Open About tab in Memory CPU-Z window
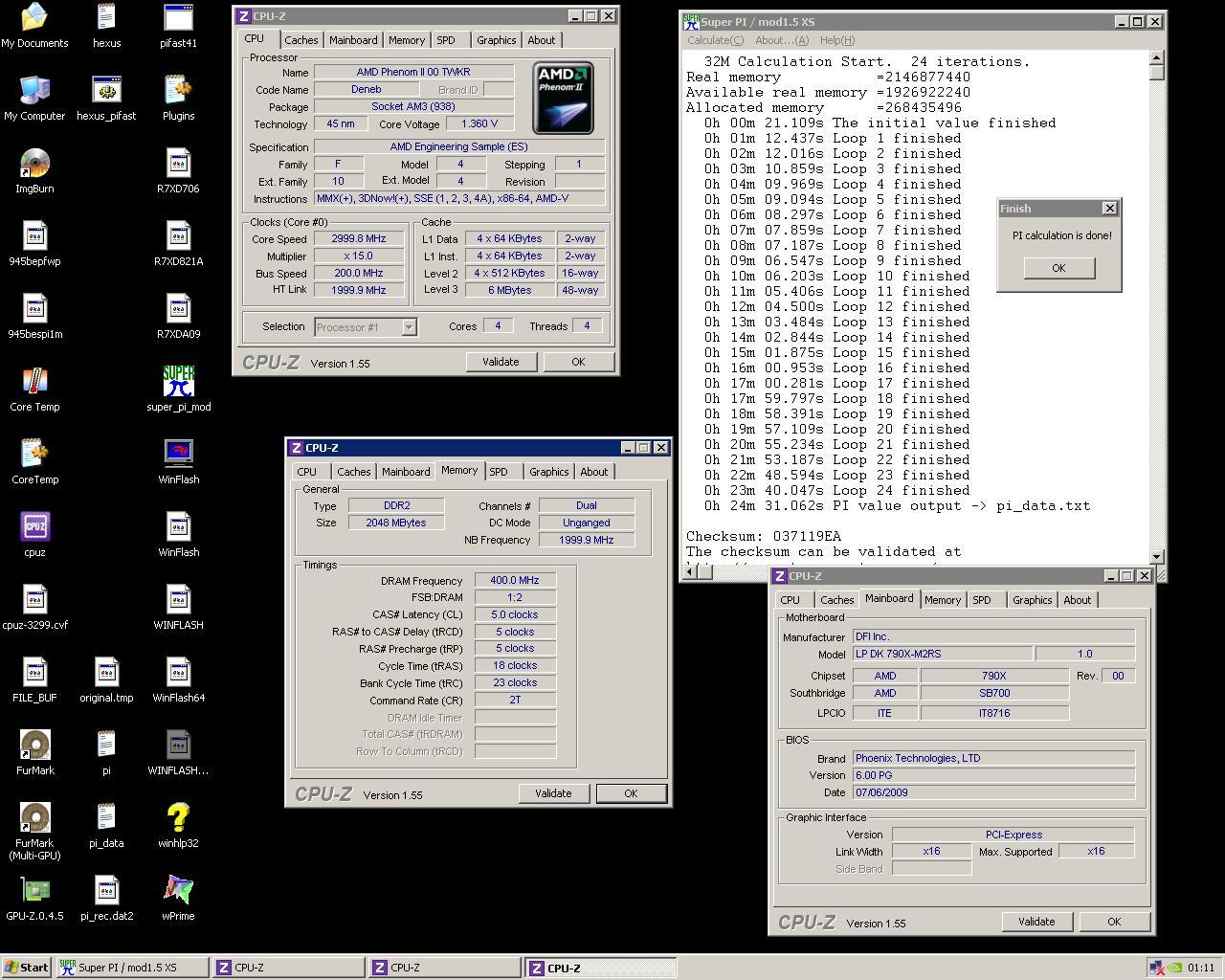The width and height of the screenshot is (1225, 980). (x=593, y=472)
